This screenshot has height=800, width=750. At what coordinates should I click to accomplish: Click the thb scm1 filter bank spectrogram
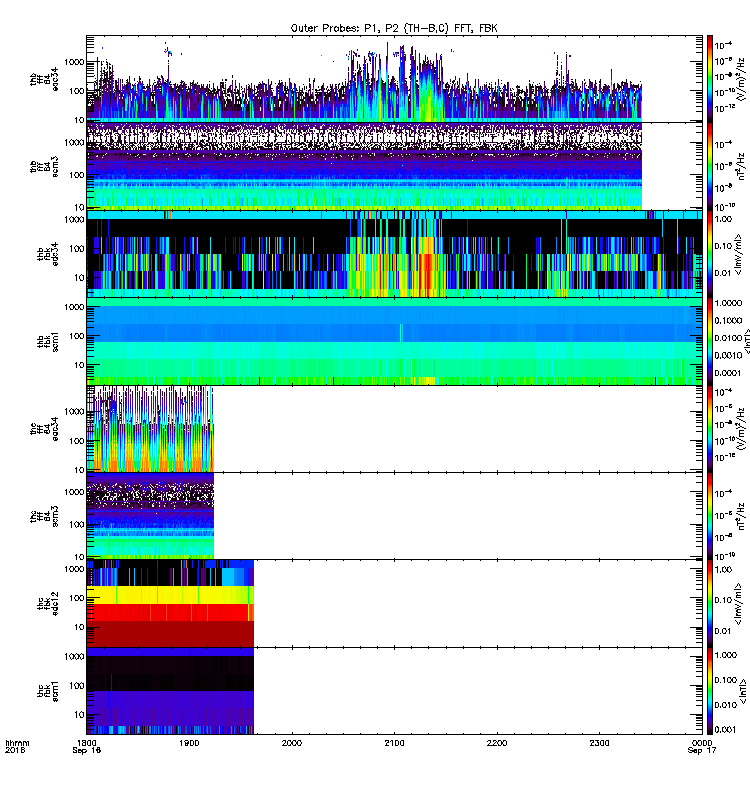pyautogui.click(x=394, y=341)
